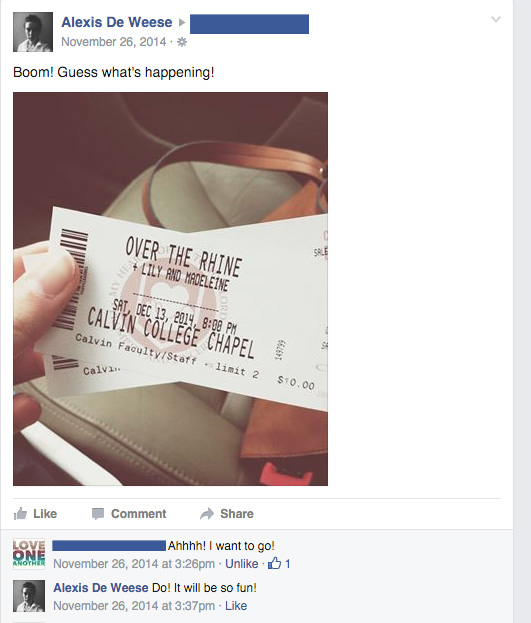Click the Comment button text
531x623 pixels.
138,514
